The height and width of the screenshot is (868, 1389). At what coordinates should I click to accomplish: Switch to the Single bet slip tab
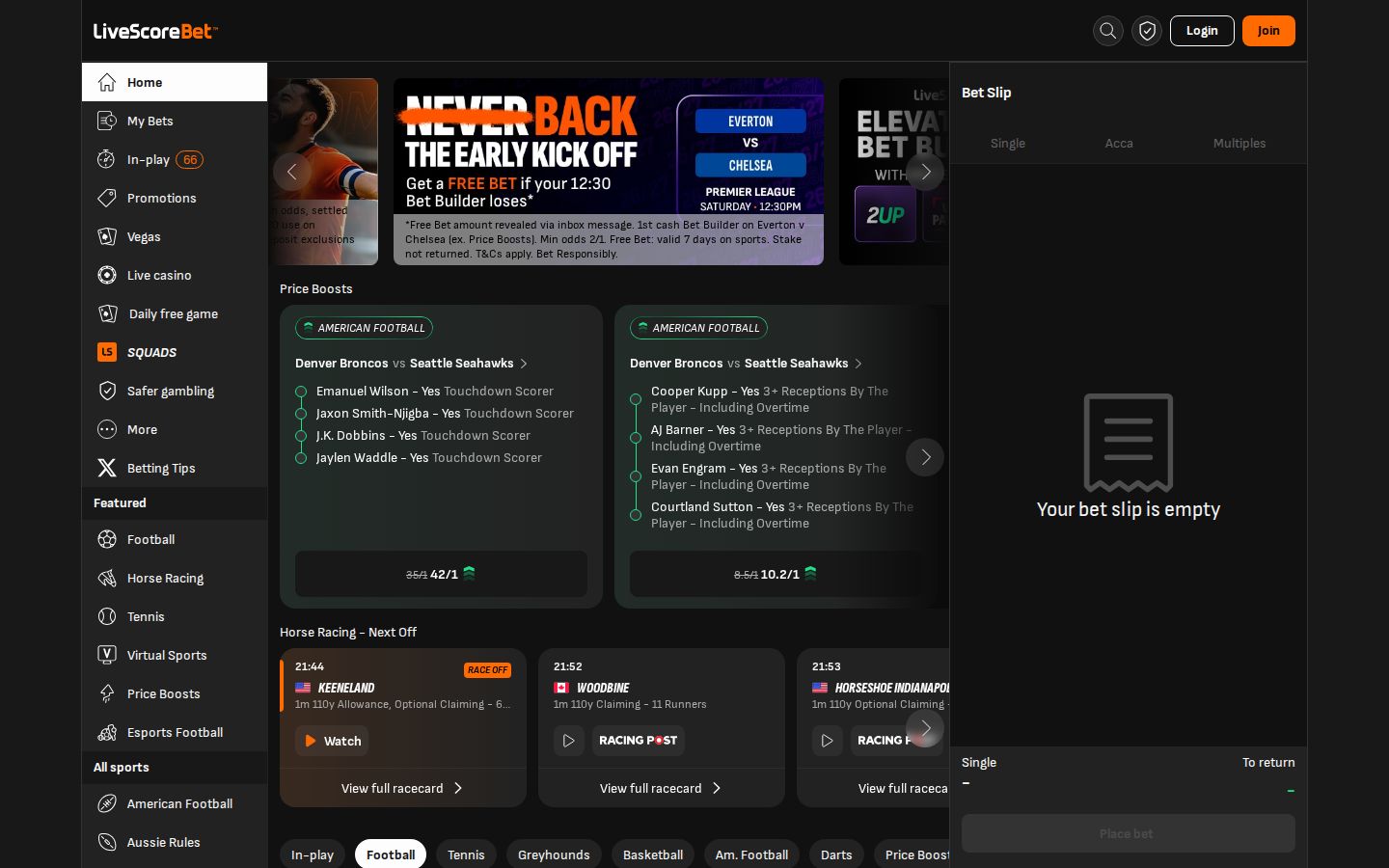(x=1008, y=143)
